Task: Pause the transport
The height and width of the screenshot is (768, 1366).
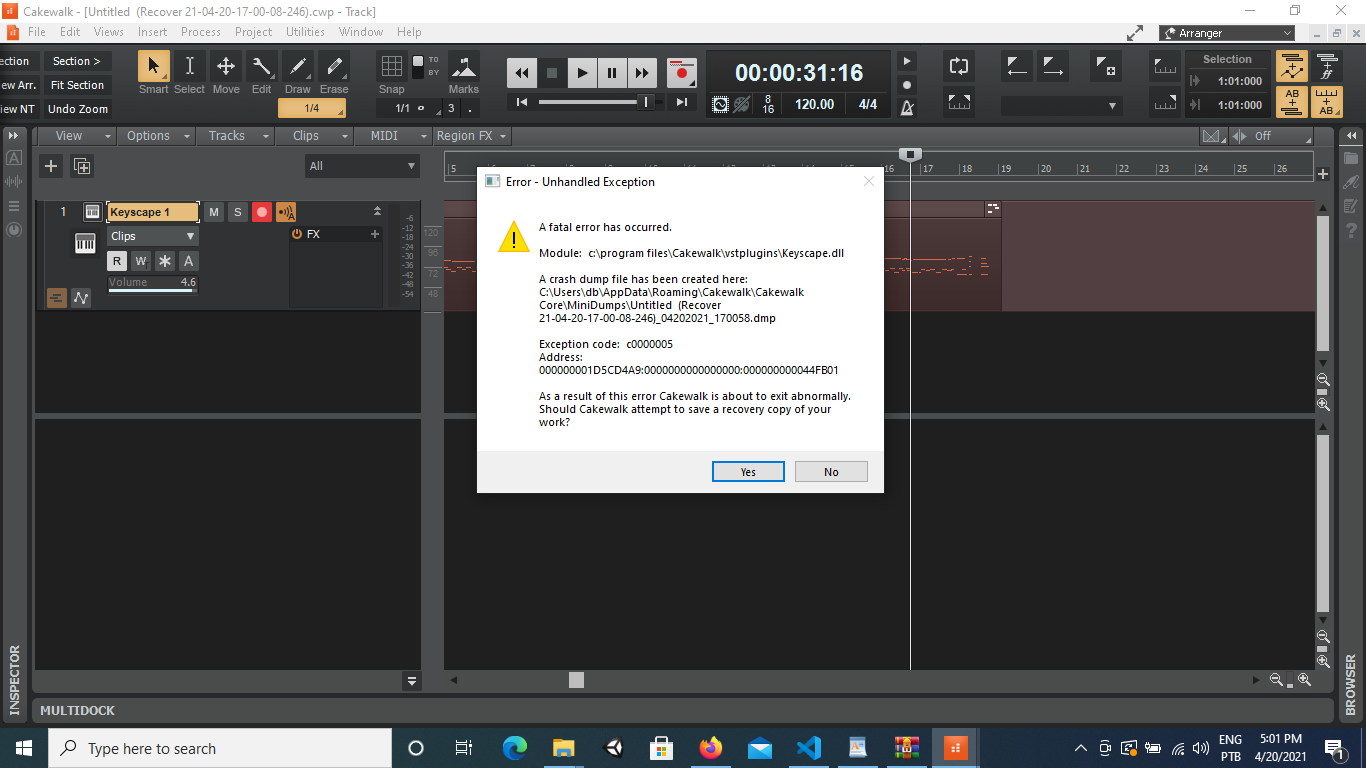Action: pos(612,72)
